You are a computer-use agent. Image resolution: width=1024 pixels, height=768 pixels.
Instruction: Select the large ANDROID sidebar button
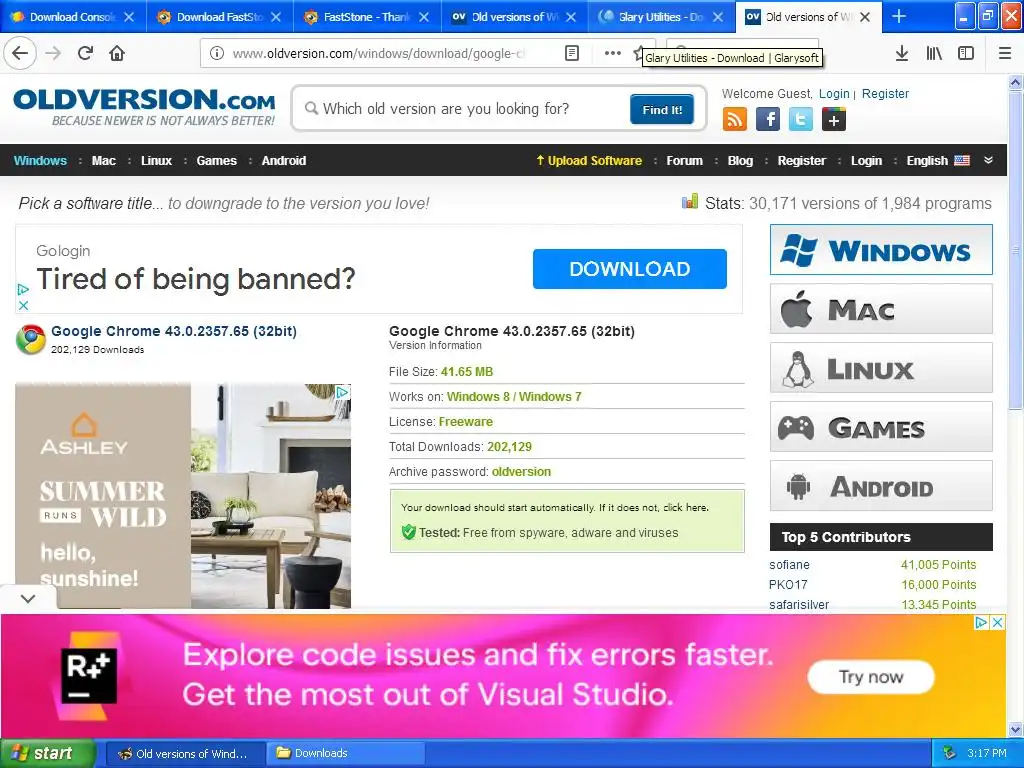(881, 486)
